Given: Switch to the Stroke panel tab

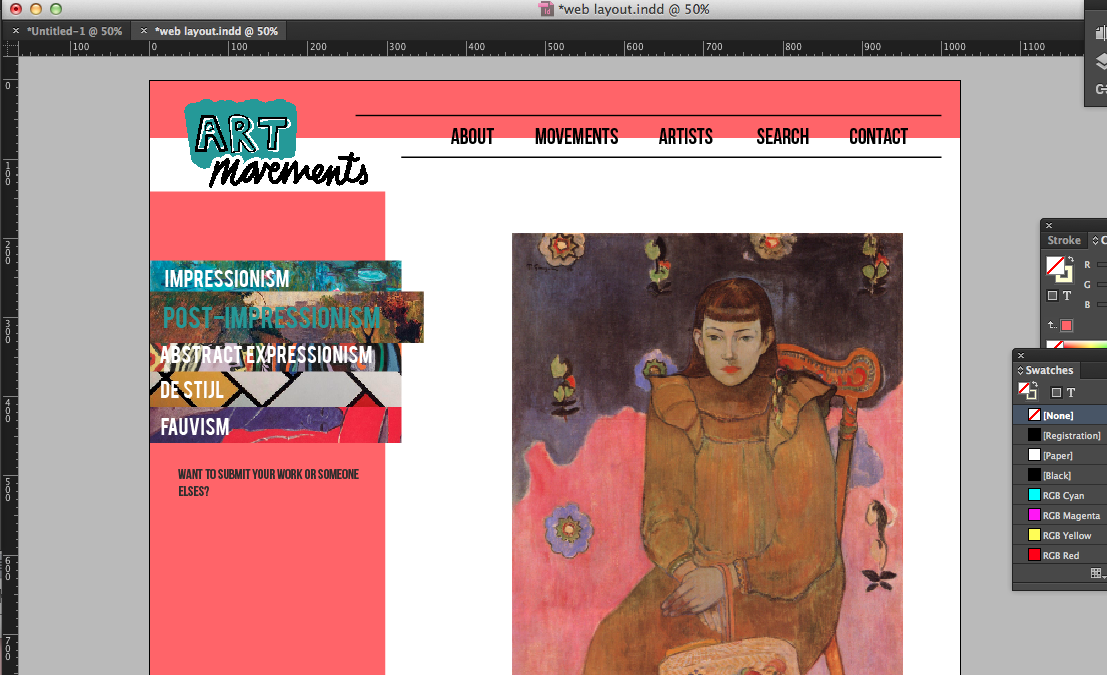Looking at the screenshot, I should coord(1063,240).
